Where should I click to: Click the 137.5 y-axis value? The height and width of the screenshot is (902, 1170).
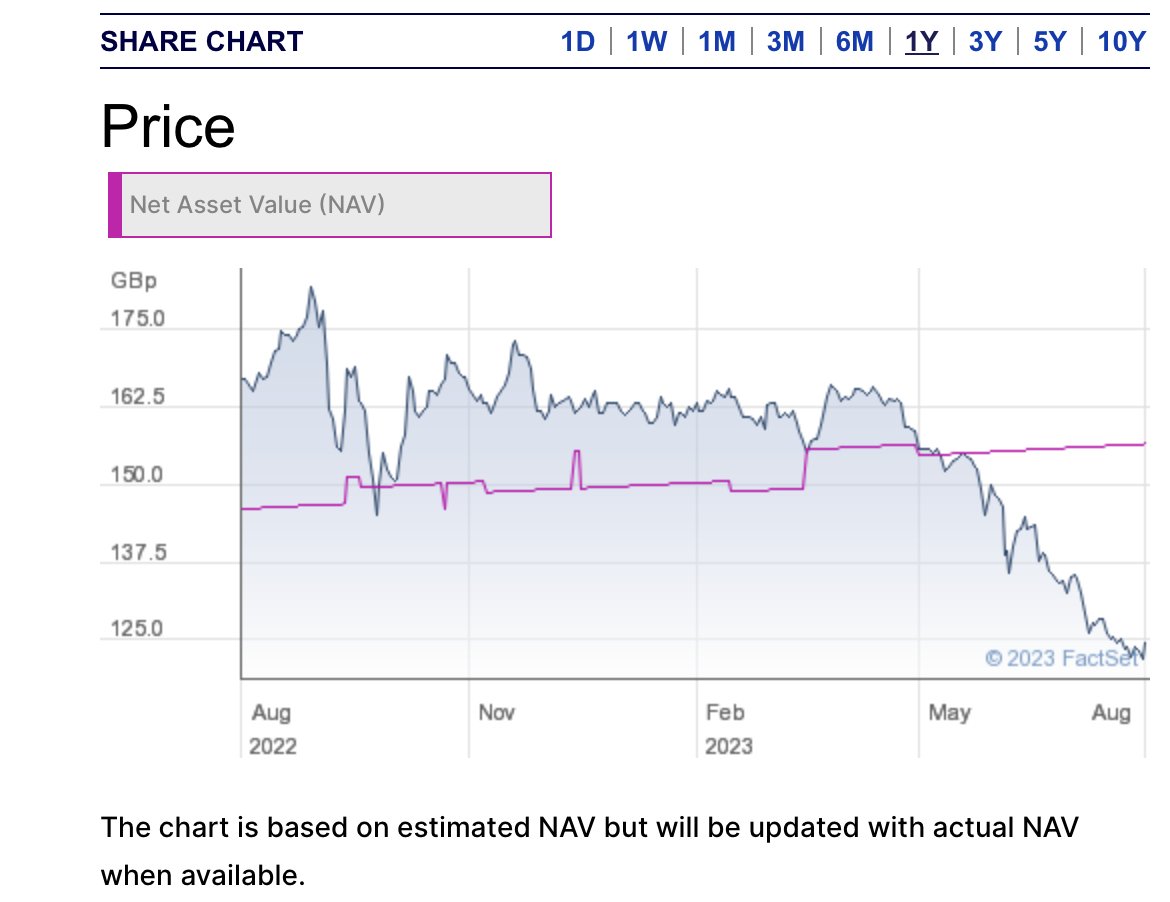point(138,552)
